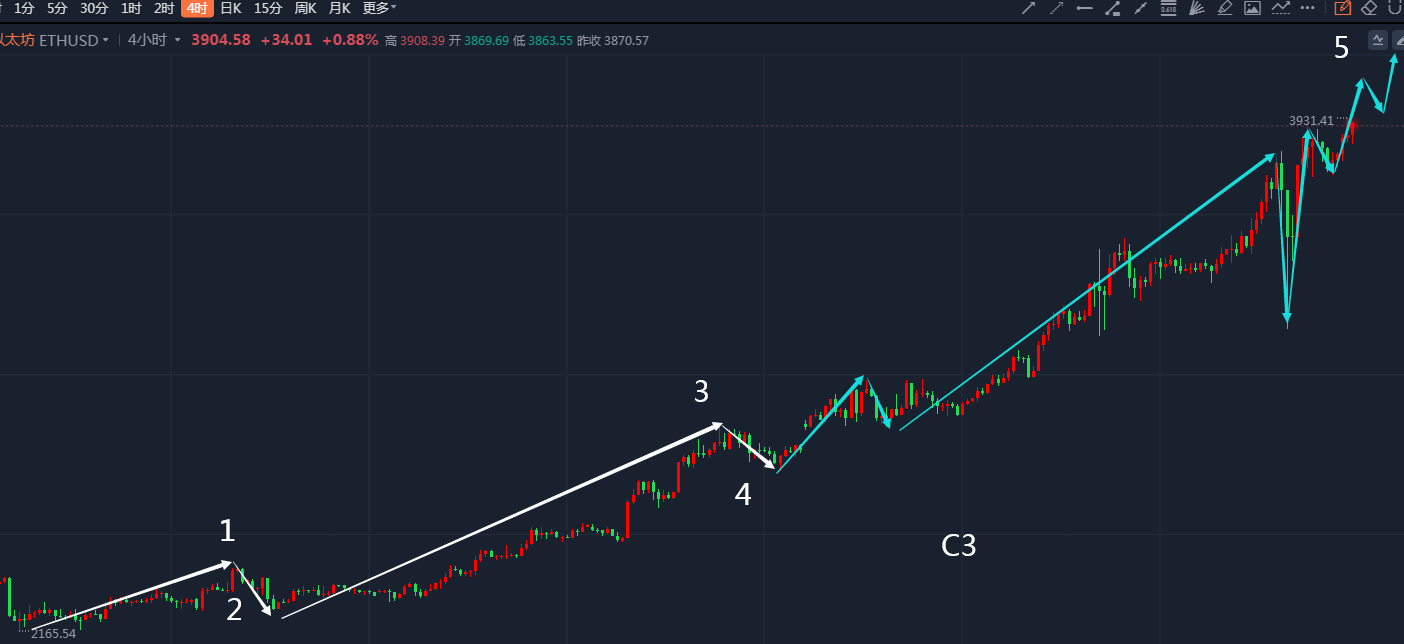Switch to 1时 timeframe

click(131, 8)
